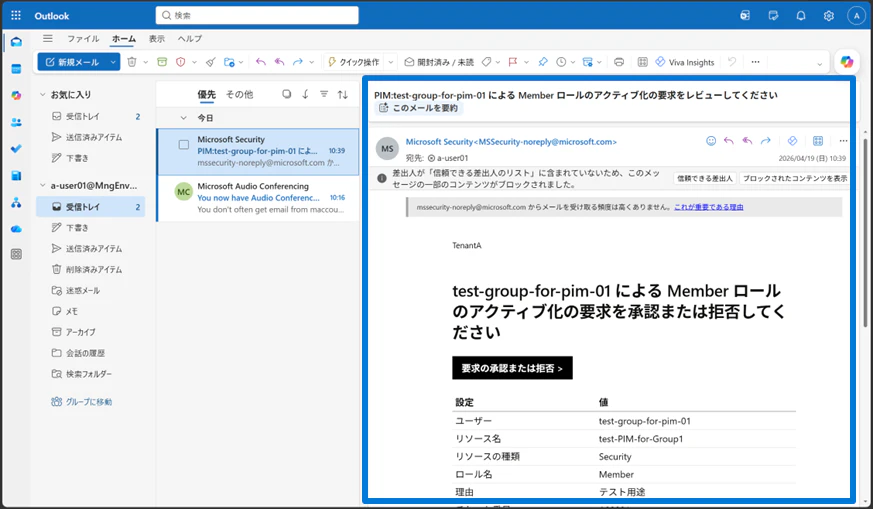Click the red Flag toolbar icon

click(x=513, y=62)
